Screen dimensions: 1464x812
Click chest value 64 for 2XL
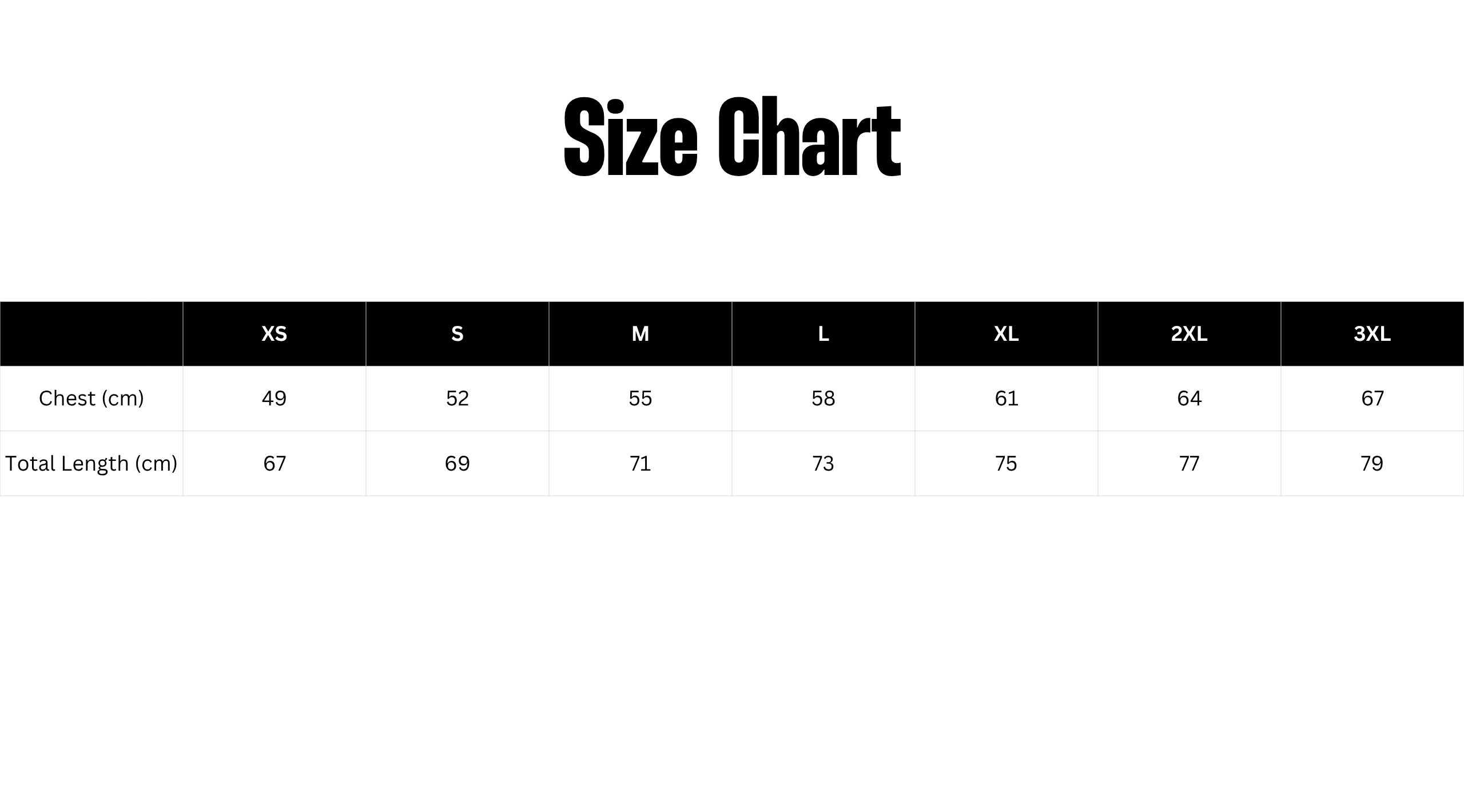pyautogui.click(x=1189, y=399)
